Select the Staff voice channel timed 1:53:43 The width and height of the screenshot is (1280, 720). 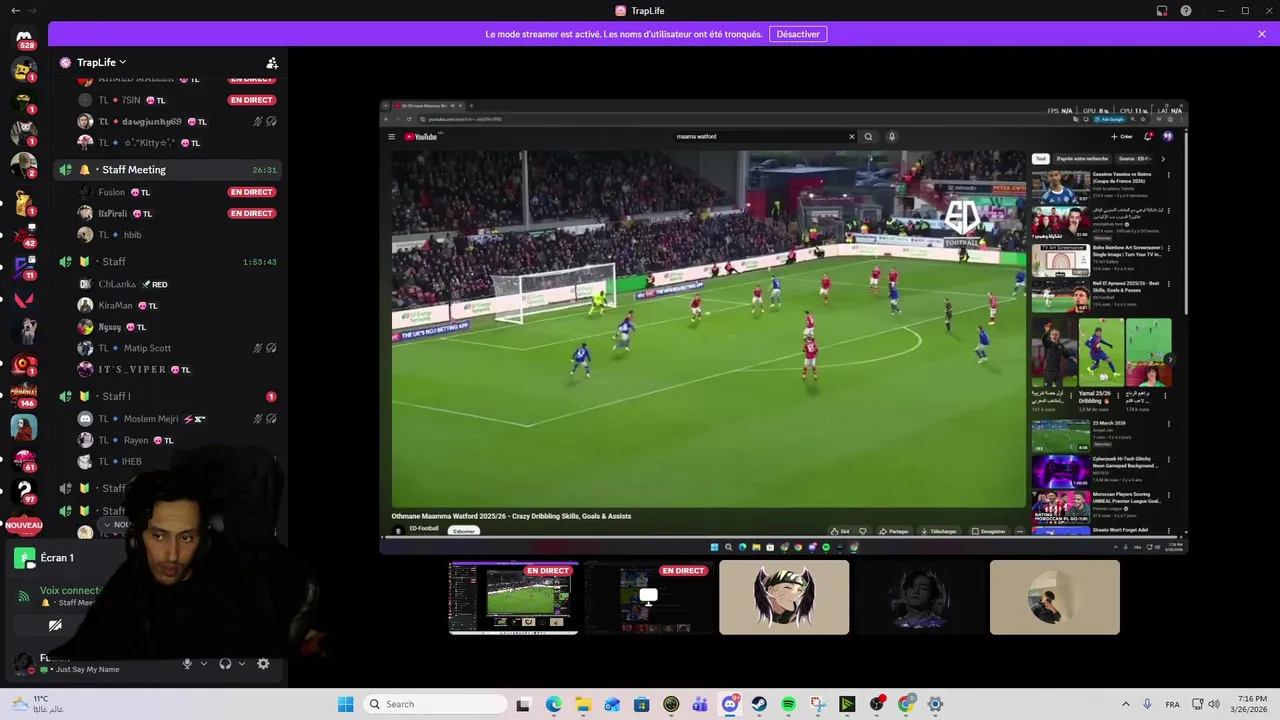pyautogui.click(x=168, y=262)
